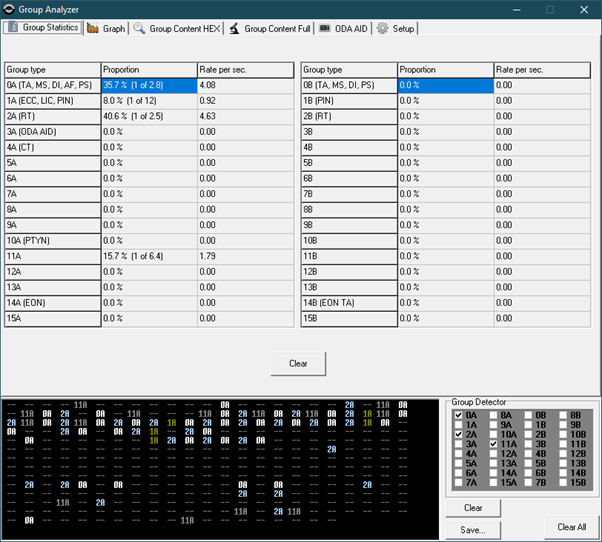Open Setup via its gear icon

382,29
